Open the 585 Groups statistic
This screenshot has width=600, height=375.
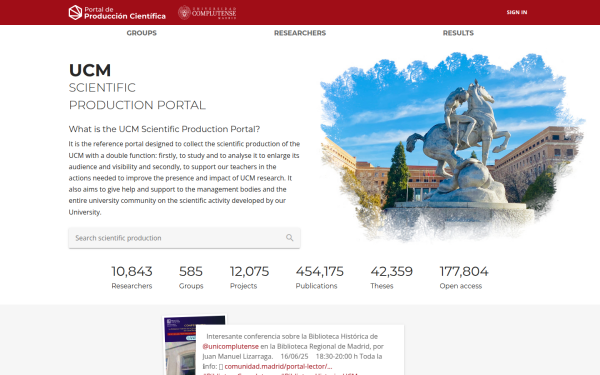pyautogui.click(x=191, y=277)
